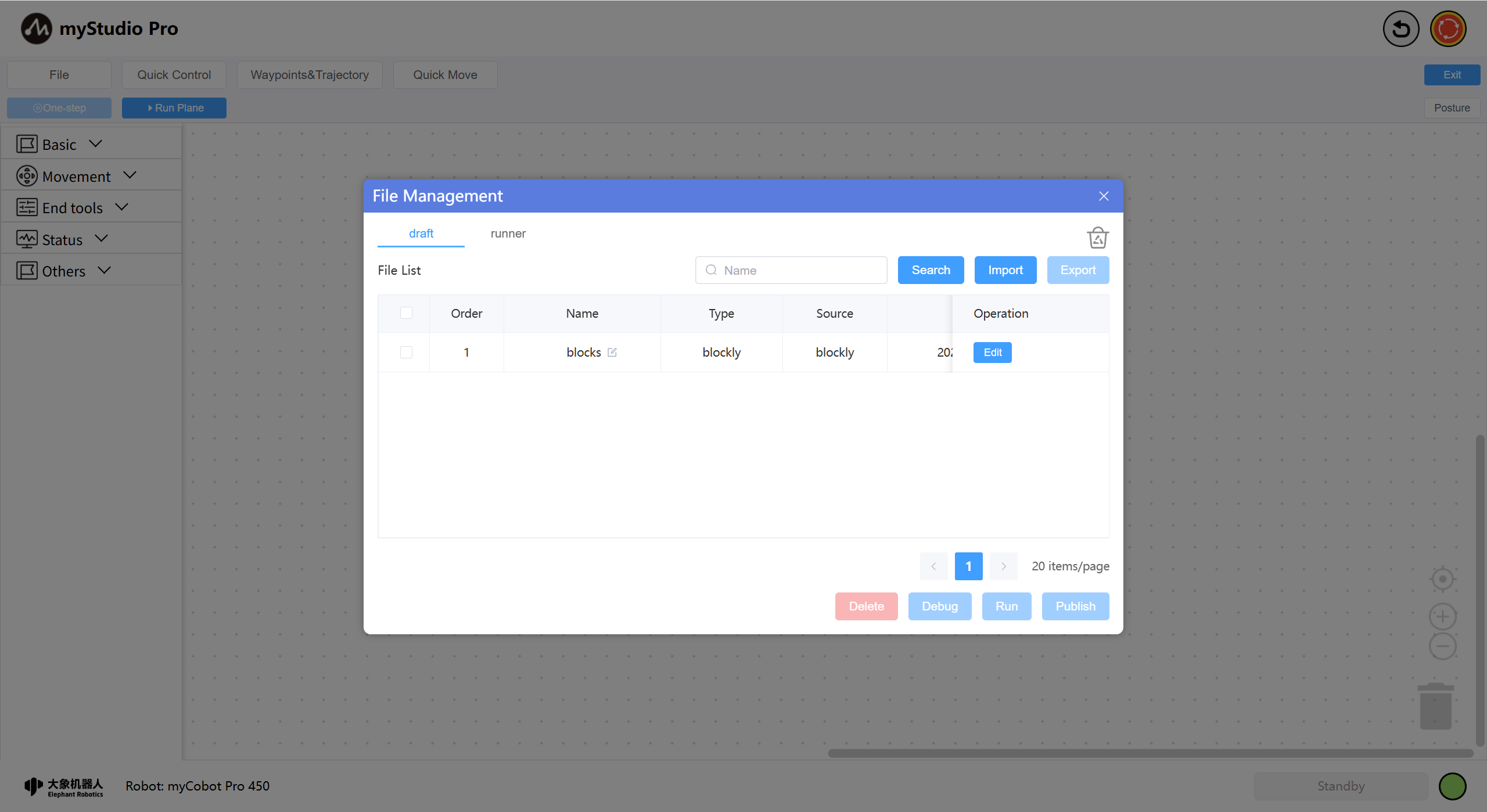Expand the Basic category

60,144
